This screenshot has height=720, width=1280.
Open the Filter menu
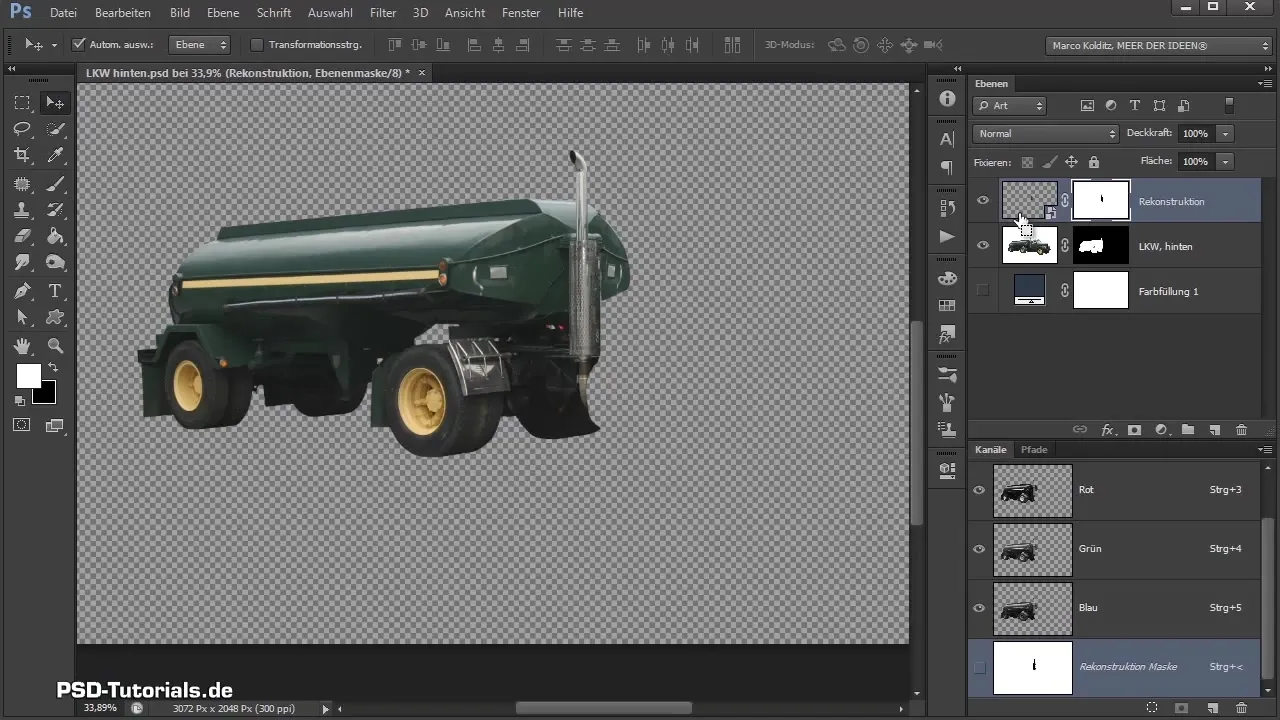point(383,13)
